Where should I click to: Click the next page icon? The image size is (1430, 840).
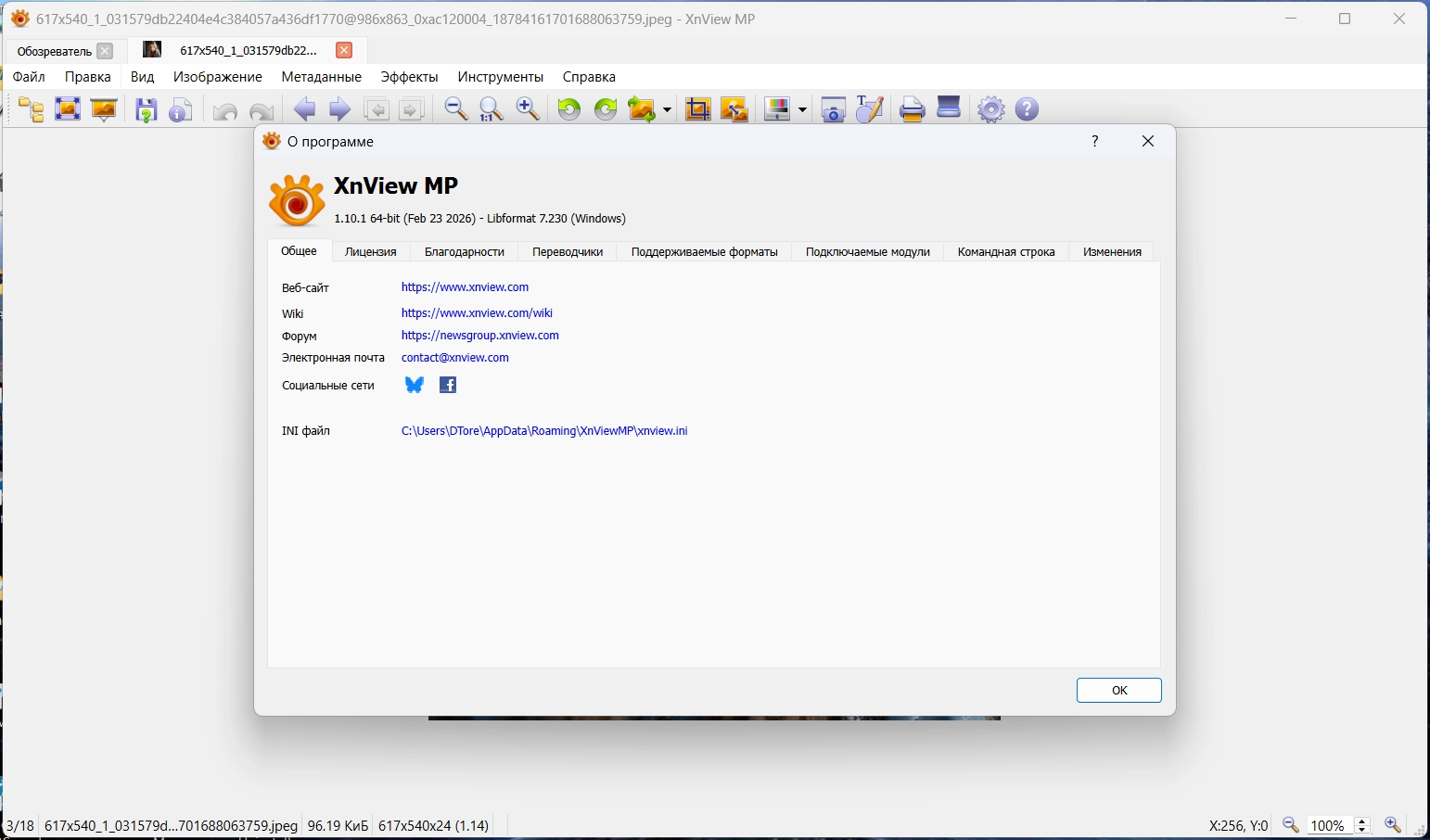[x=412, y=109]
